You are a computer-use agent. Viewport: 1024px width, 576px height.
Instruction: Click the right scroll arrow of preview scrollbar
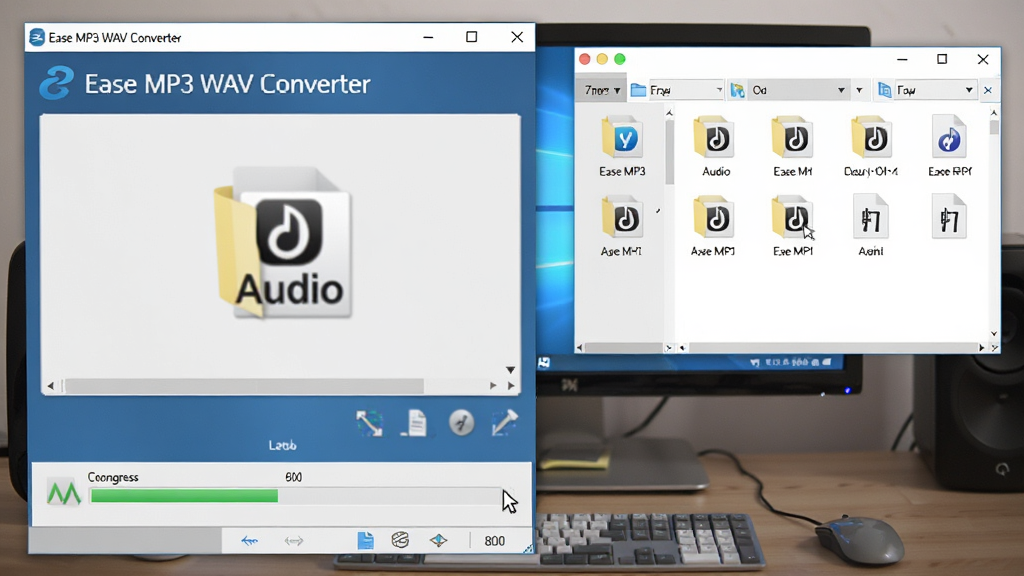click(493, 386)
